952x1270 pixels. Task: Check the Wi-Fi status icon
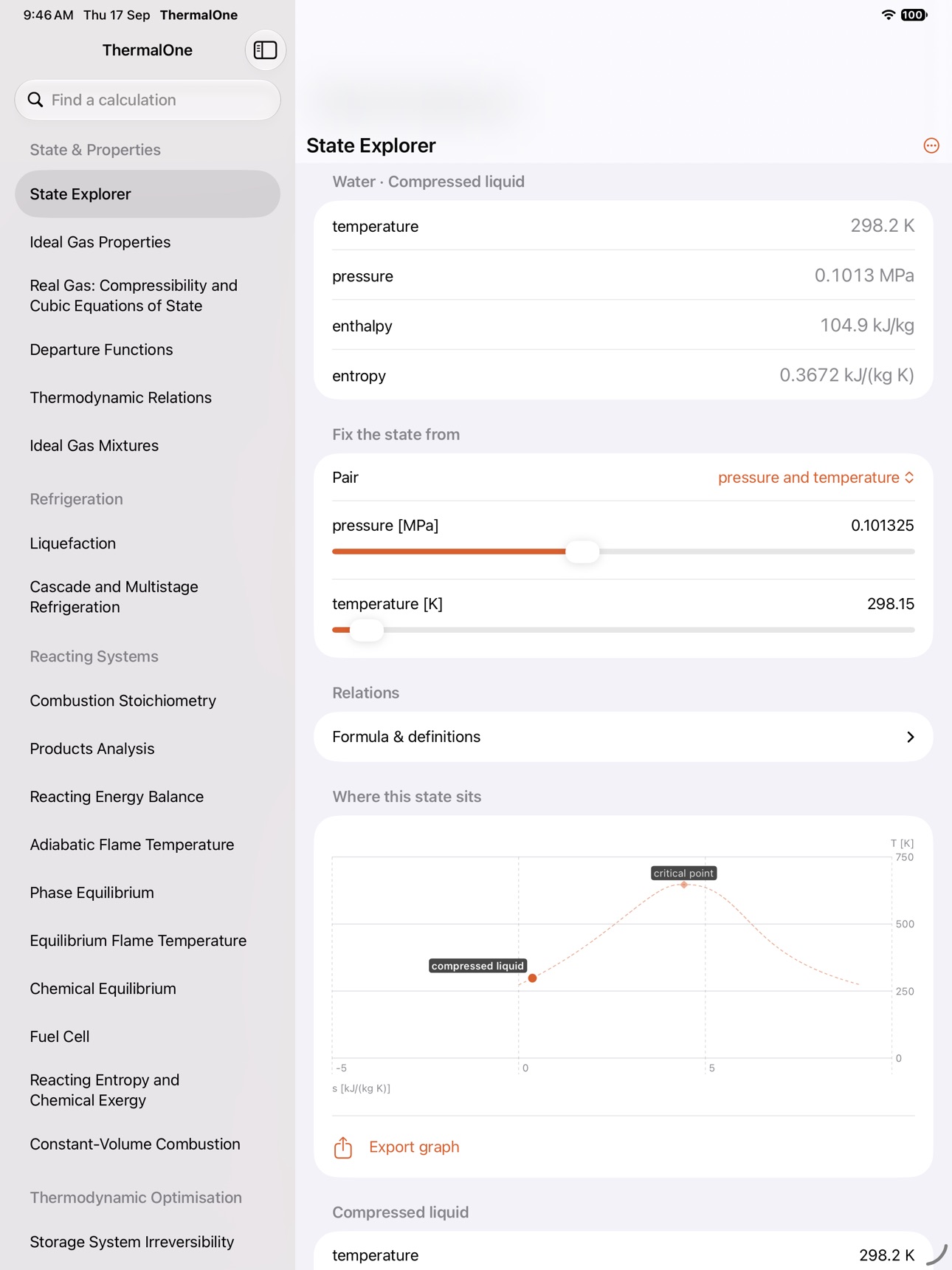tap(889, 15)
